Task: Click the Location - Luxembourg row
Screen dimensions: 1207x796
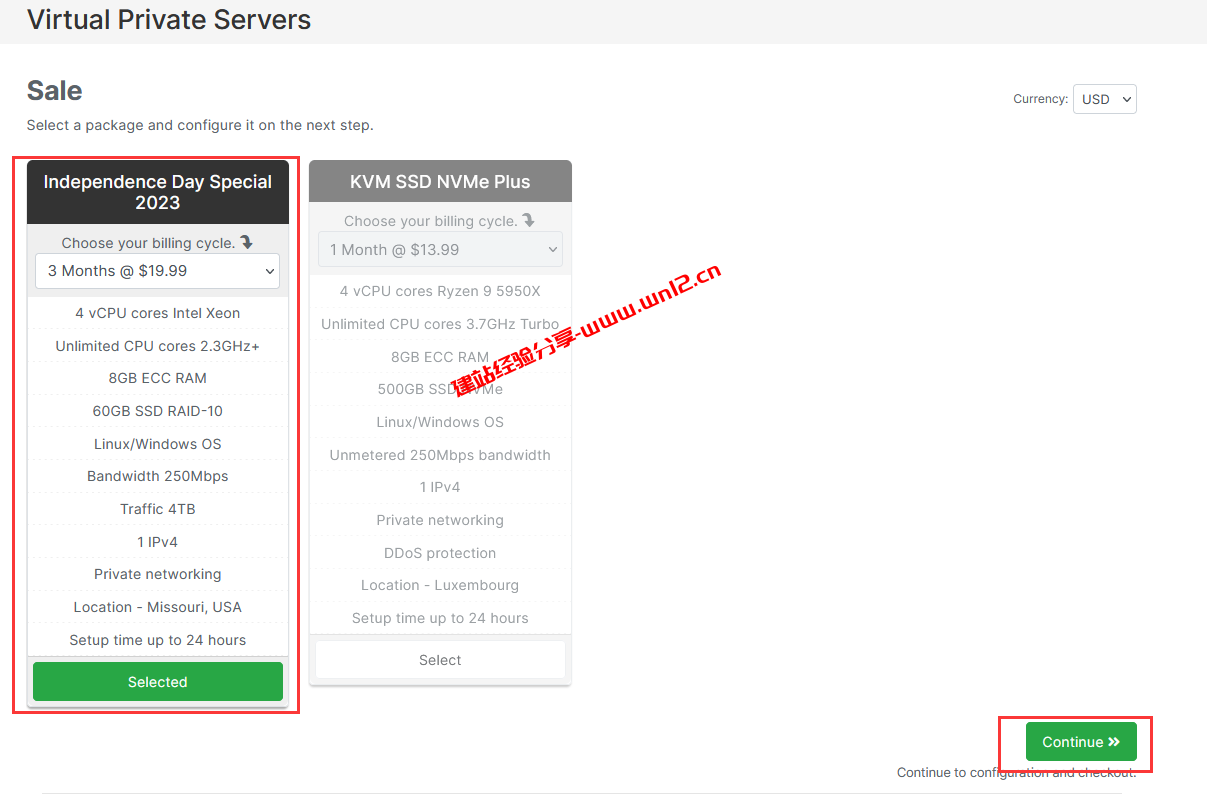Action: pyautogui.click(x=440, y=585)
